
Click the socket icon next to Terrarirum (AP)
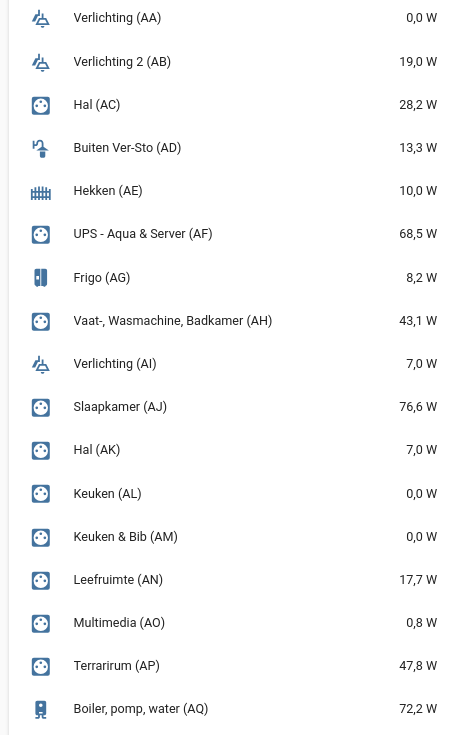click(41, 666)
